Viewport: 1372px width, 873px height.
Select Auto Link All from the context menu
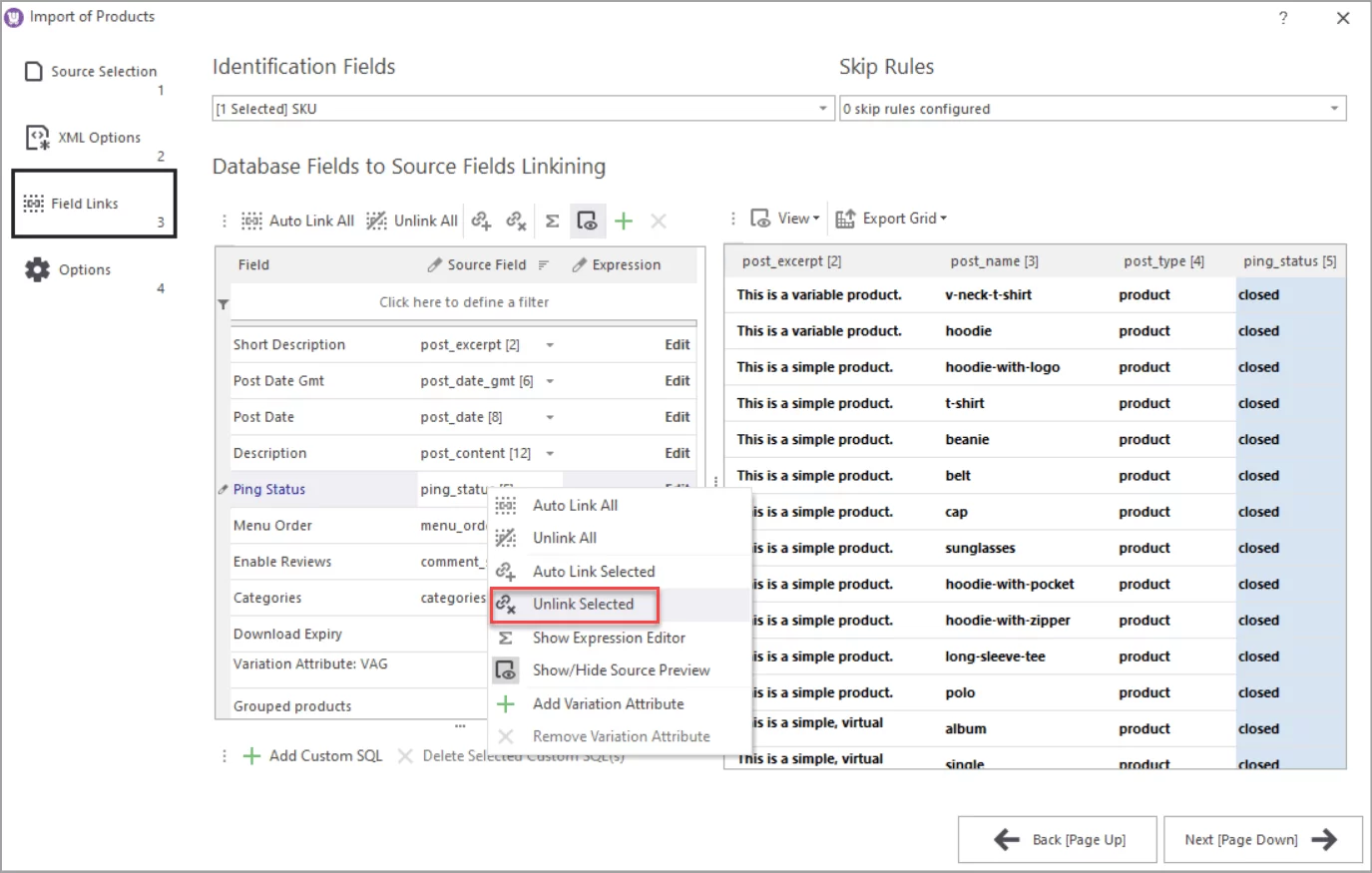574,505
